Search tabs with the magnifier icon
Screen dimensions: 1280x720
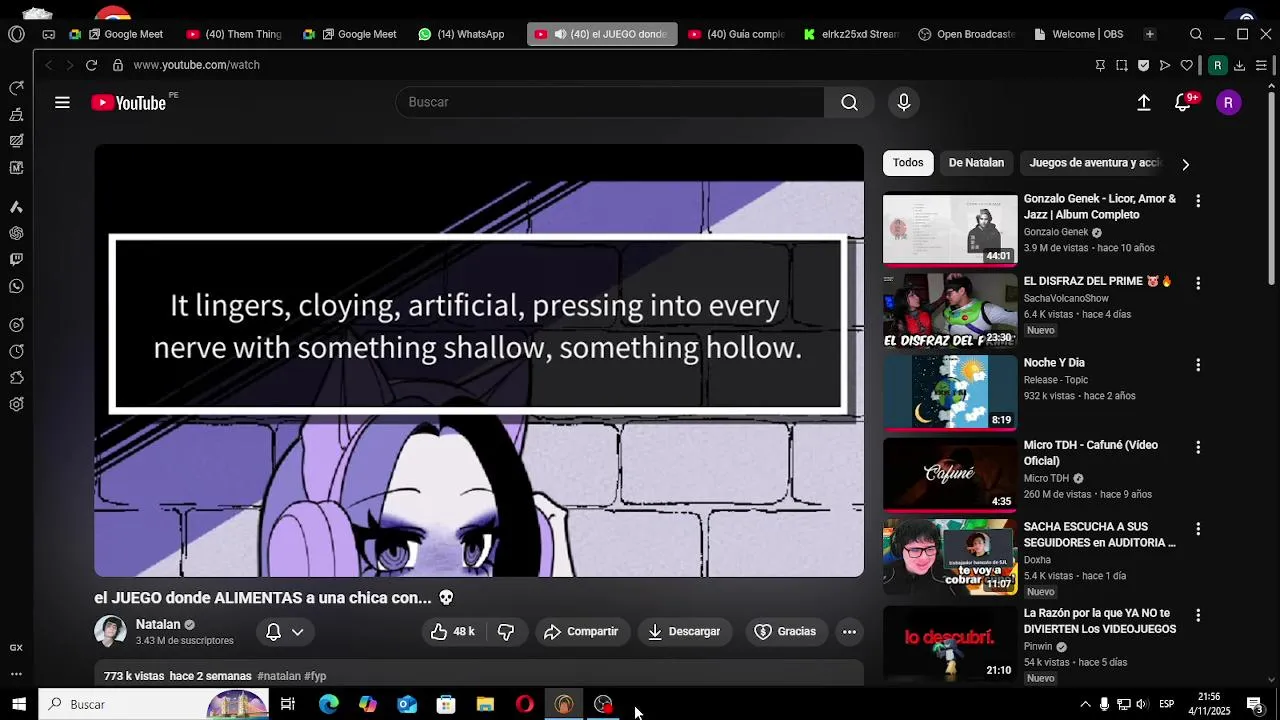coord(1196,34)
